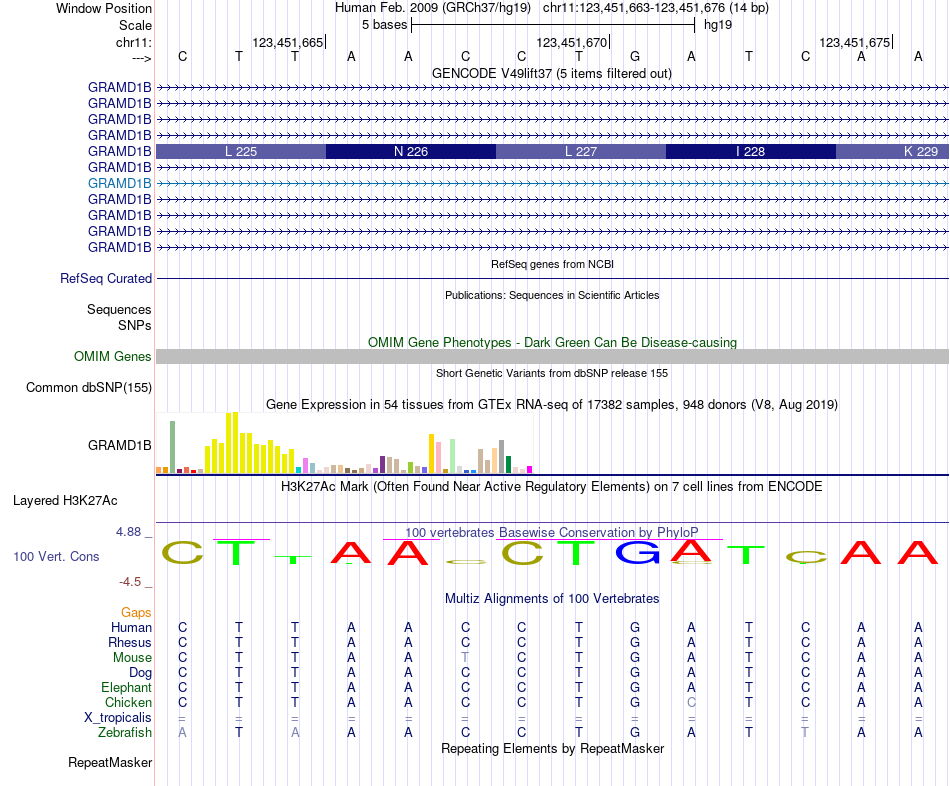This screenshot has width=950, height=786.
Task: Click the -4.5 conservation axis value
Action: point(131,582)
